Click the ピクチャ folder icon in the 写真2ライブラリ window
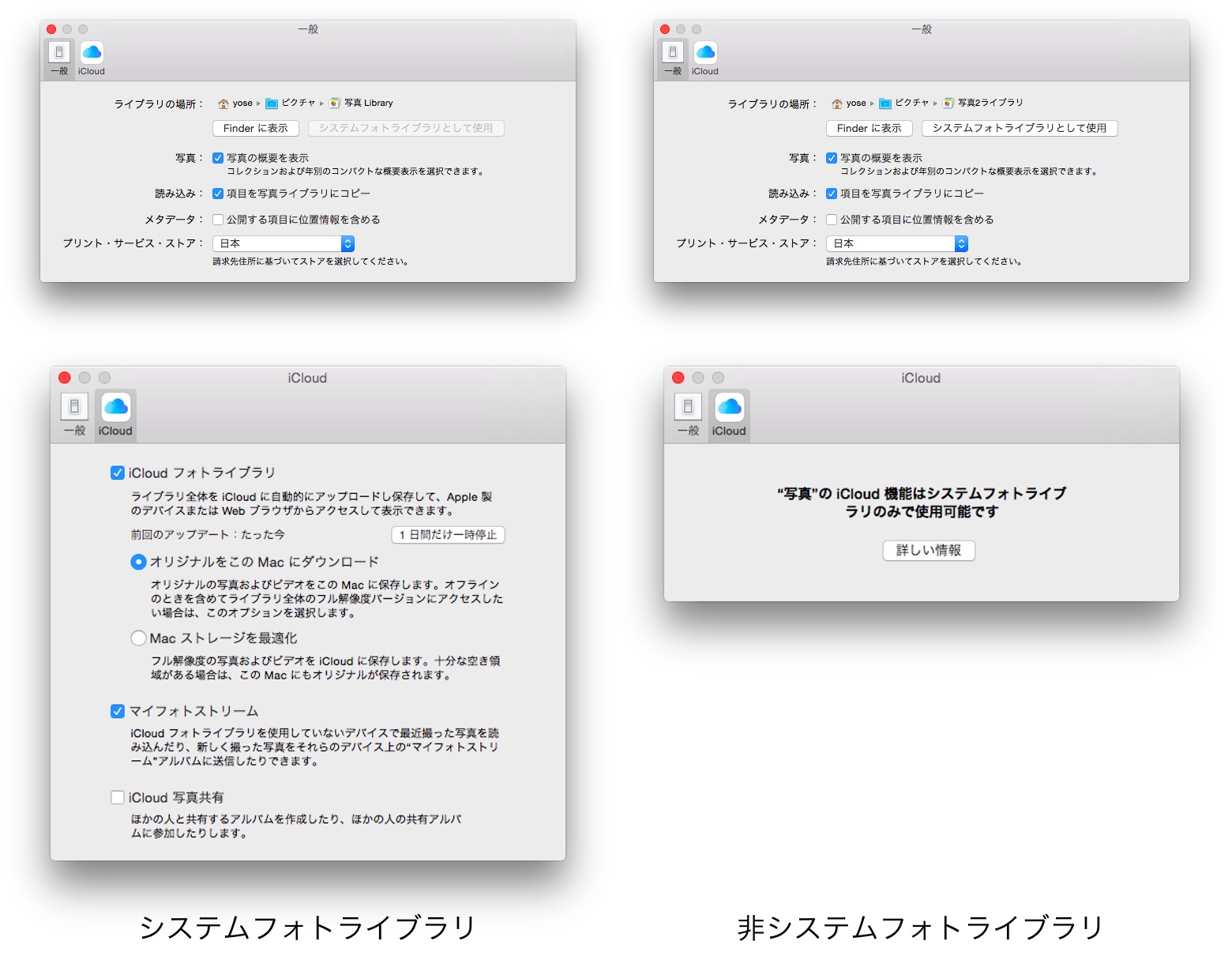 [885, 104]
